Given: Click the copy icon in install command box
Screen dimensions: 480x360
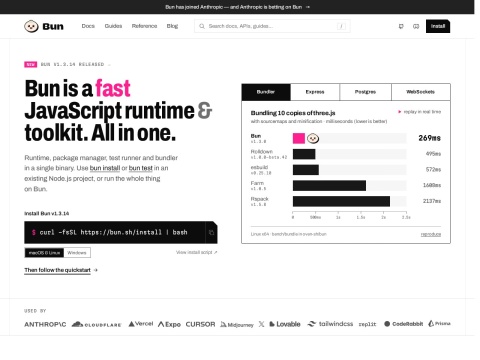Looking at the screenshot, I should pos(211,232).
